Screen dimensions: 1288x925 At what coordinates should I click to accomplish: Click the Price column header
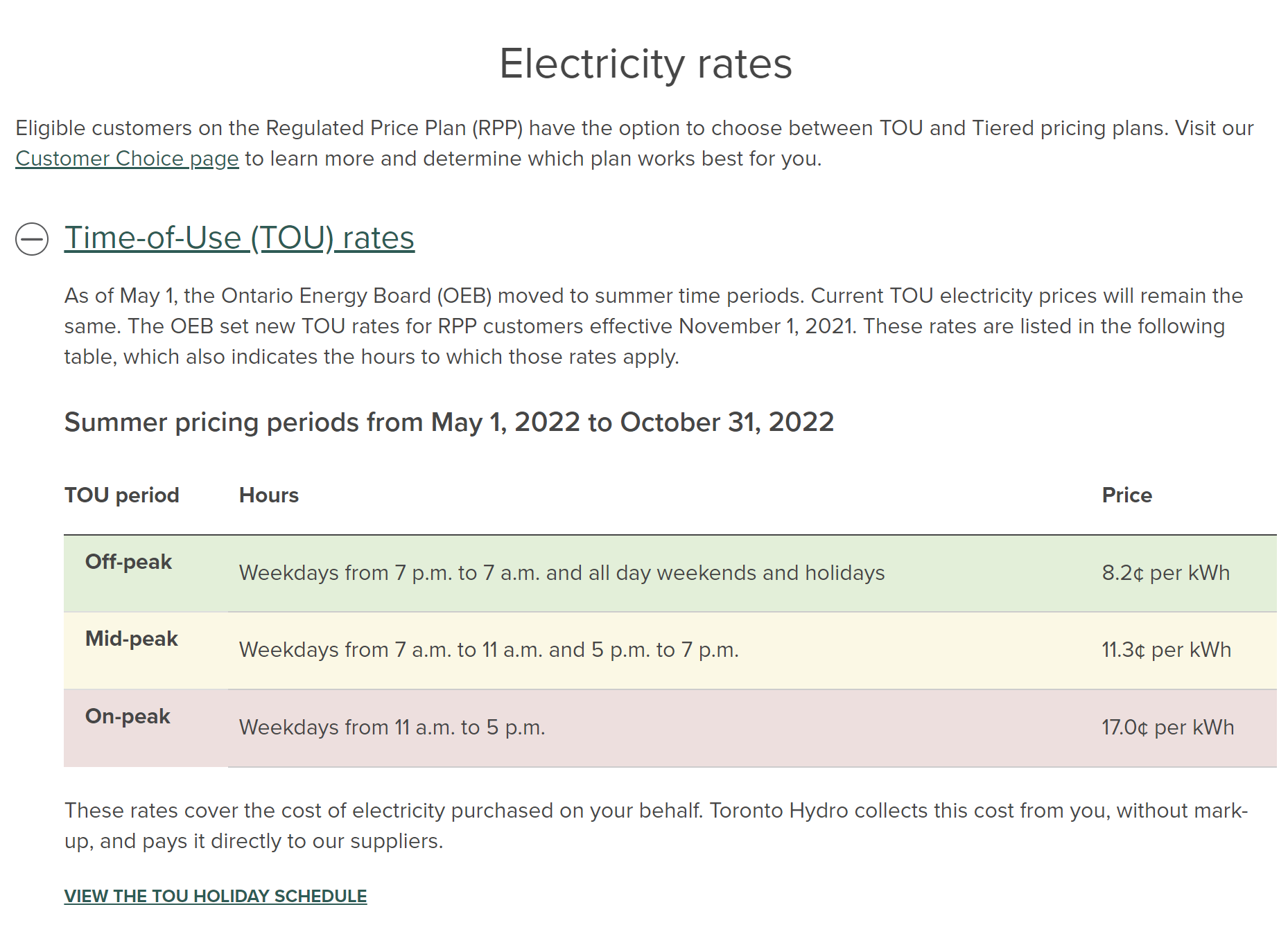(1127, 495)
